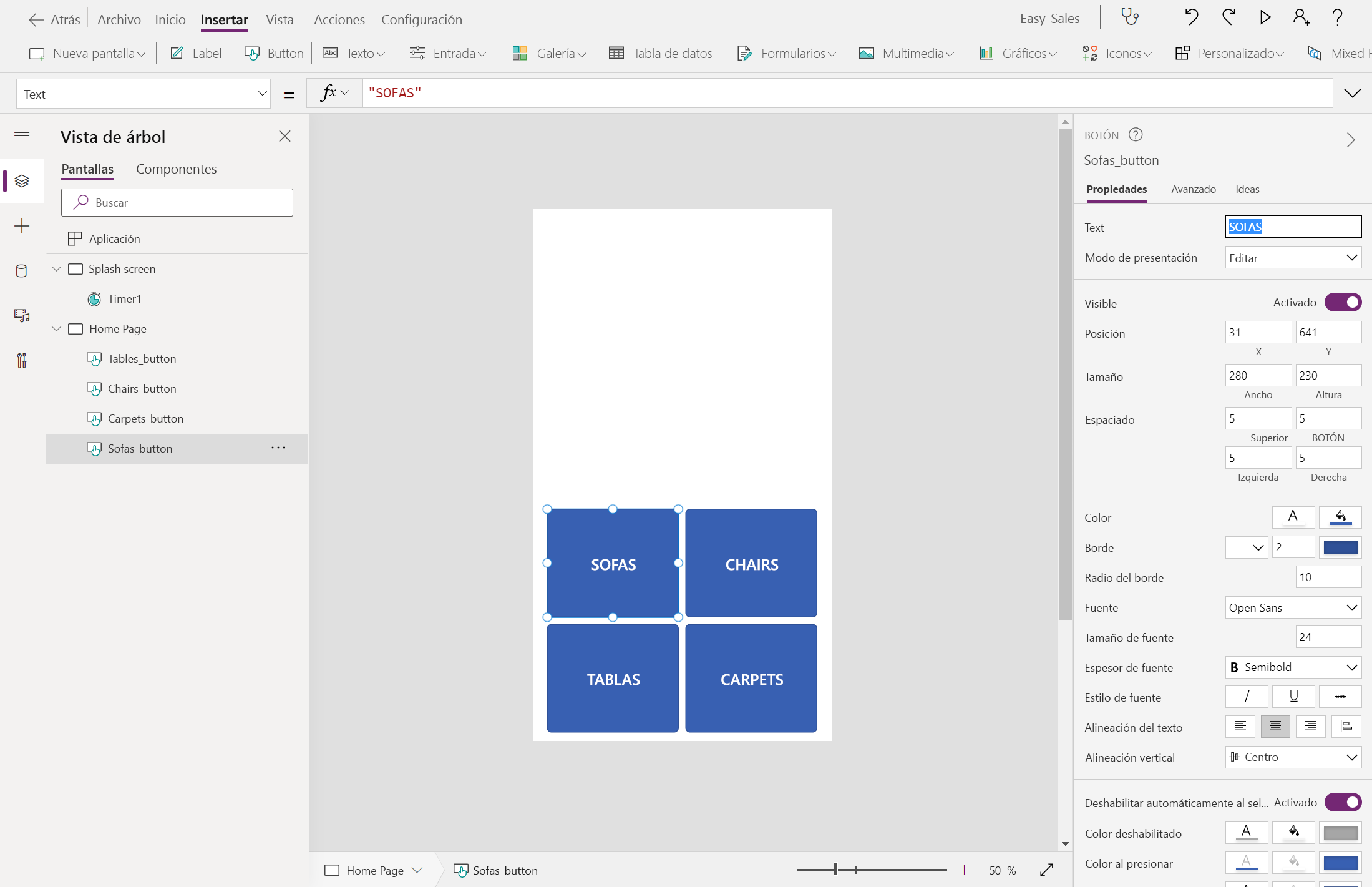The width and height of the screenshot is (1372, 887).
Task: Open the Inicio tab
Action: click(170, 19)
